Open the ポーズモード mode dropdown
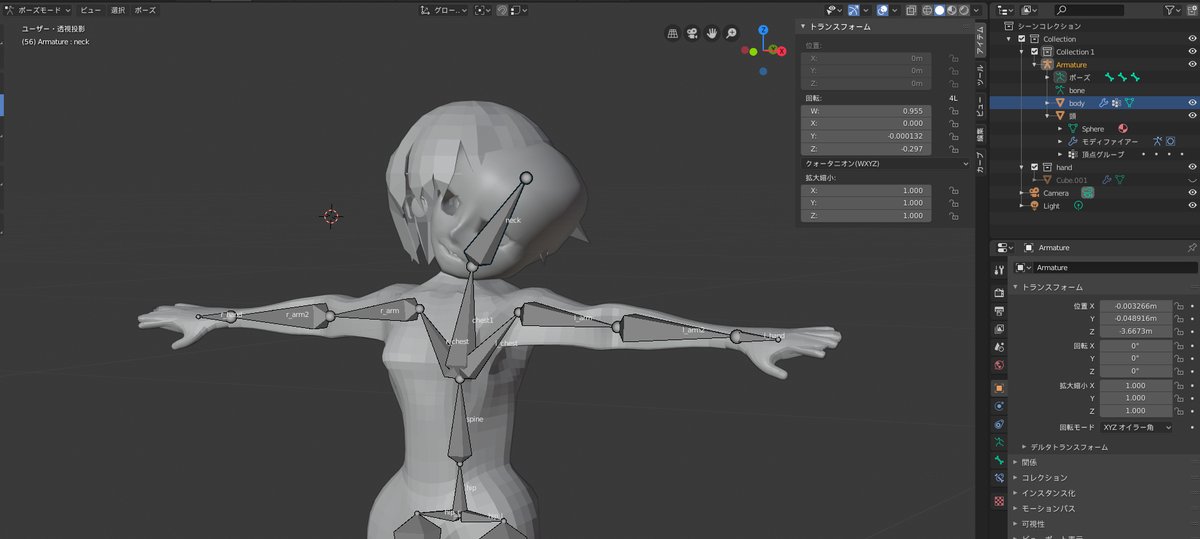Image resolution: width=1200 pixels, height=539 pixels. coord(38,10)
